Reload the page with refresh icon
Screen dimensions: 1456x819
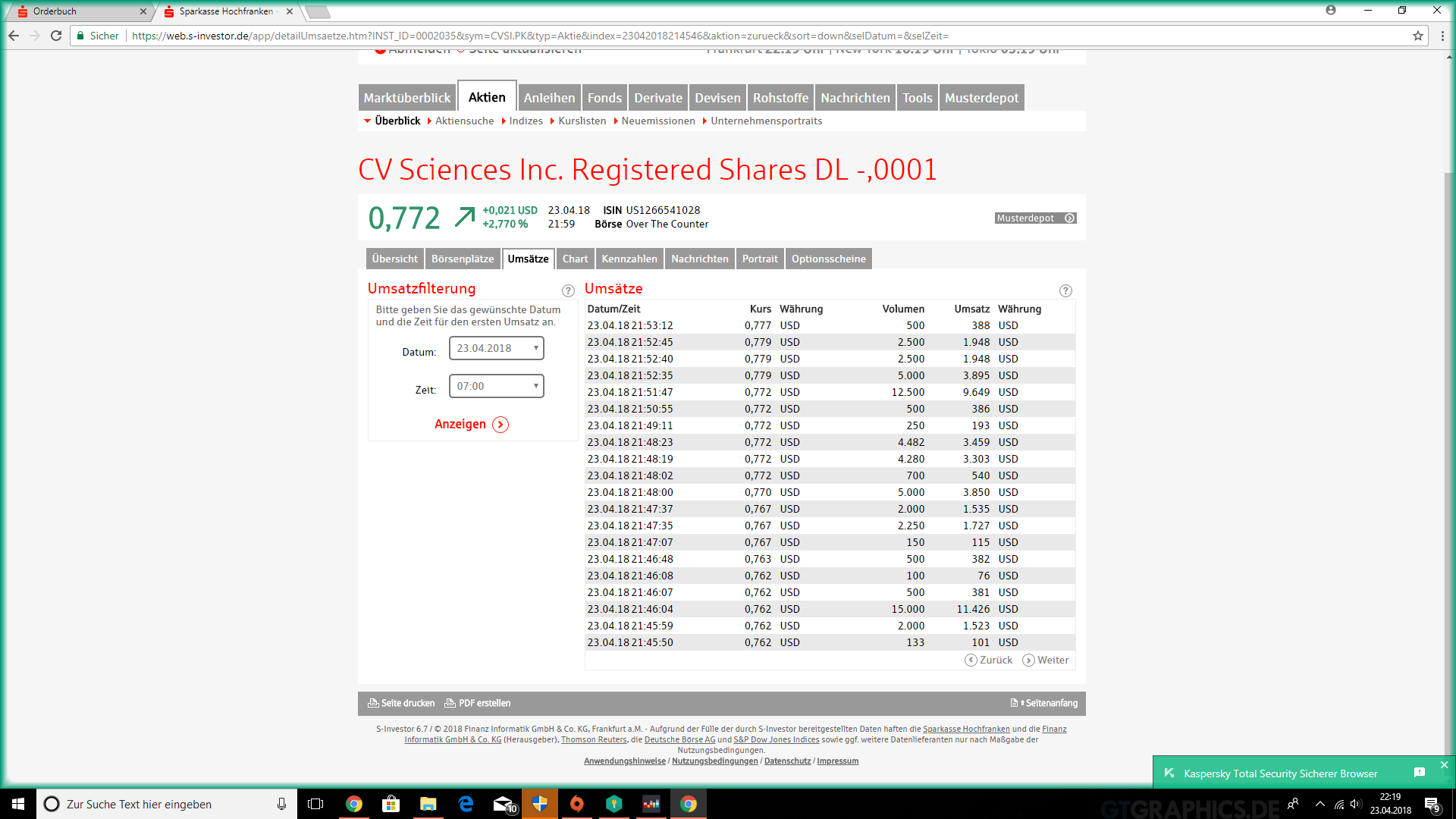[x=56, y=36]
